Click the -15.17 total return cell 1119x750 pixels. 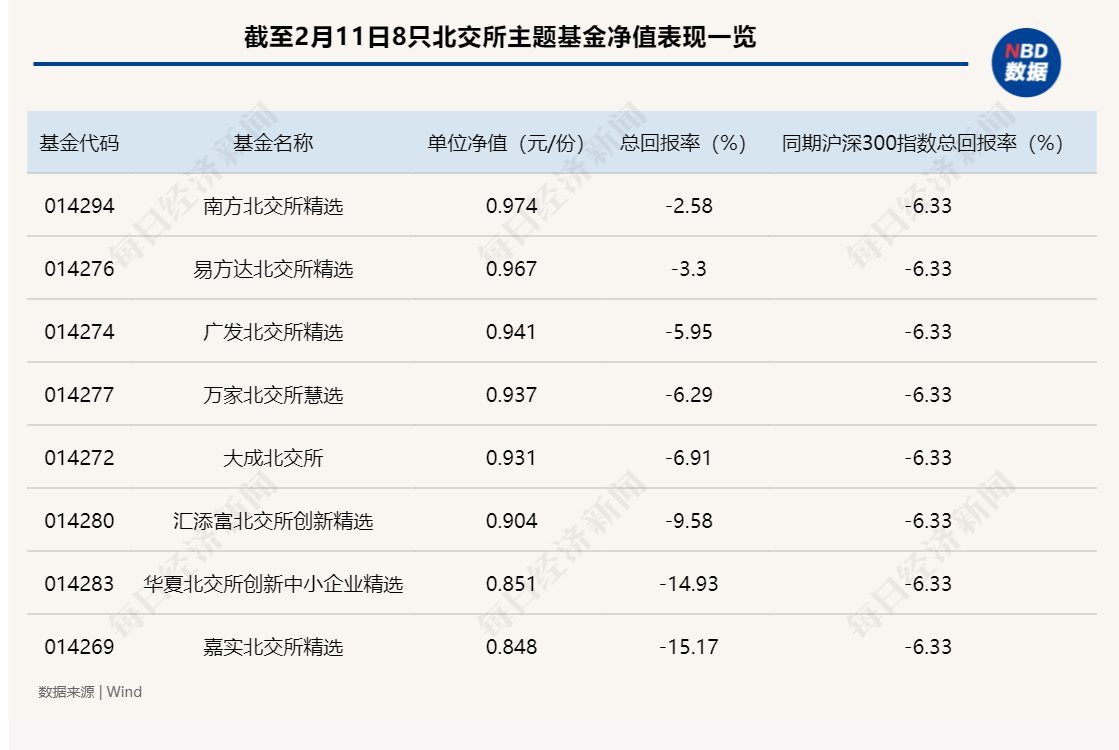pos(689,647)
